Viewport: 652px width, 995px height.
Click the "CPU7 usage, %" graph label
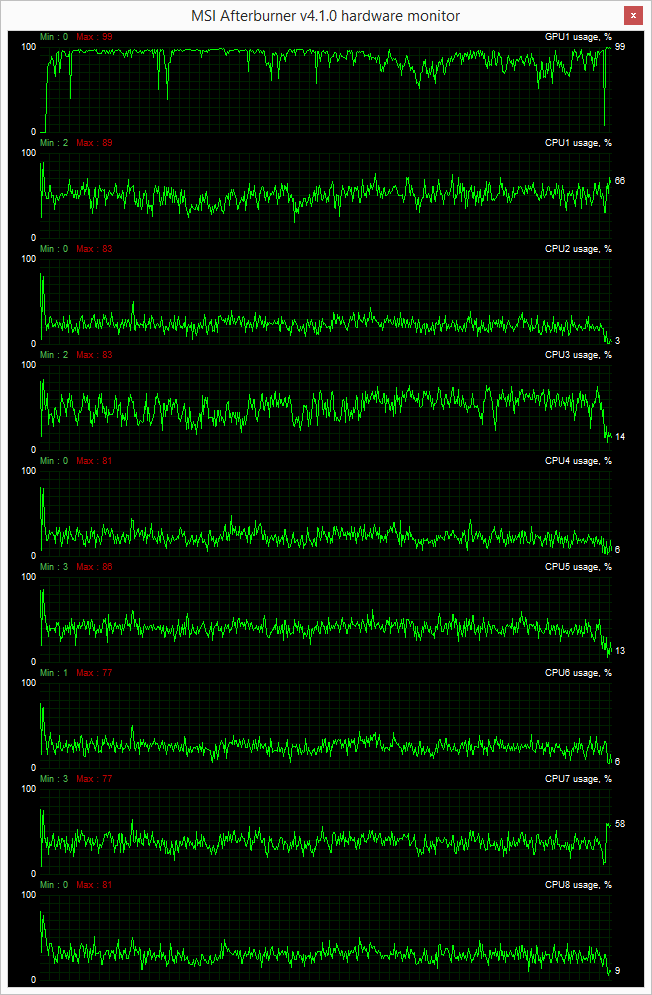(578, 779)
